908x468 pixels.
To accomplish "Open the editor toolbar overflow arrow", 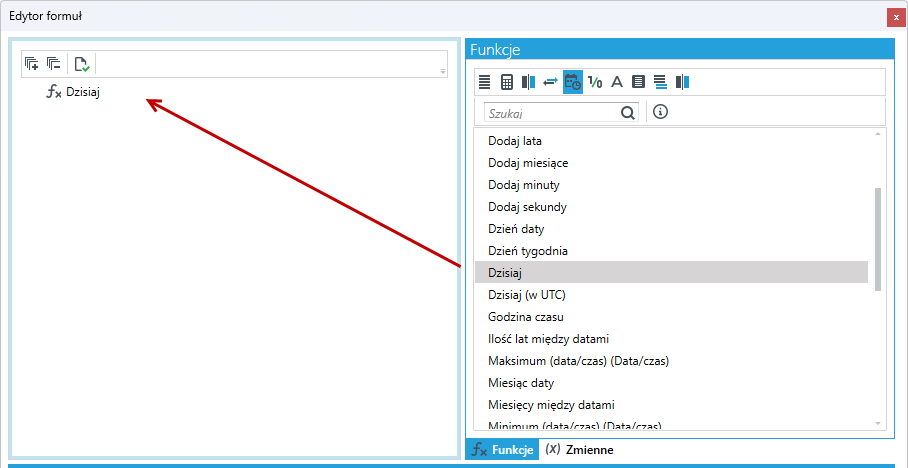I will tap(443, 72).
